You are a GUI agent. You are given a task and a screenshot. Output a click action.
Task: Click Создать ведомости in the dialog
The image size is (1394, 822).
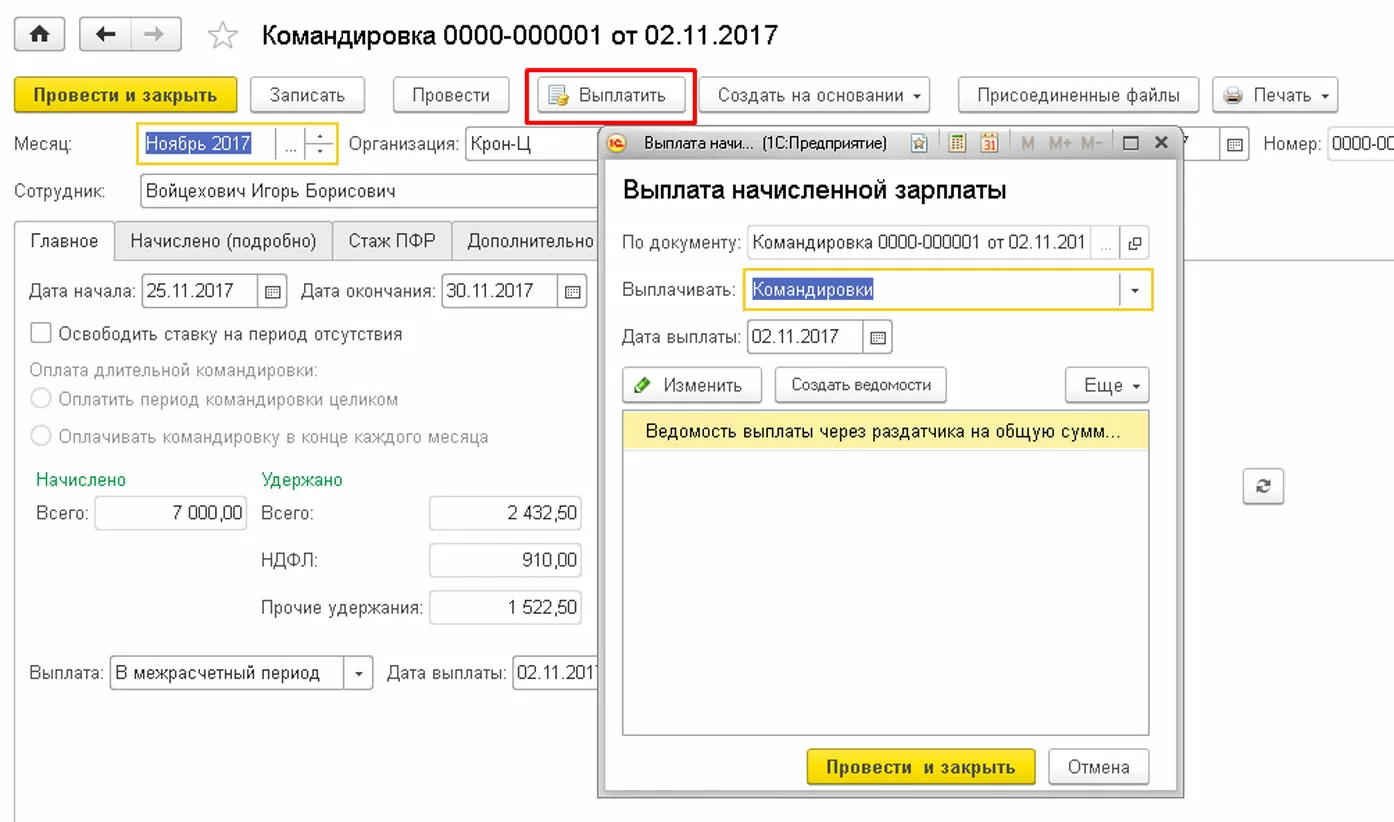[x=861, y=385]
